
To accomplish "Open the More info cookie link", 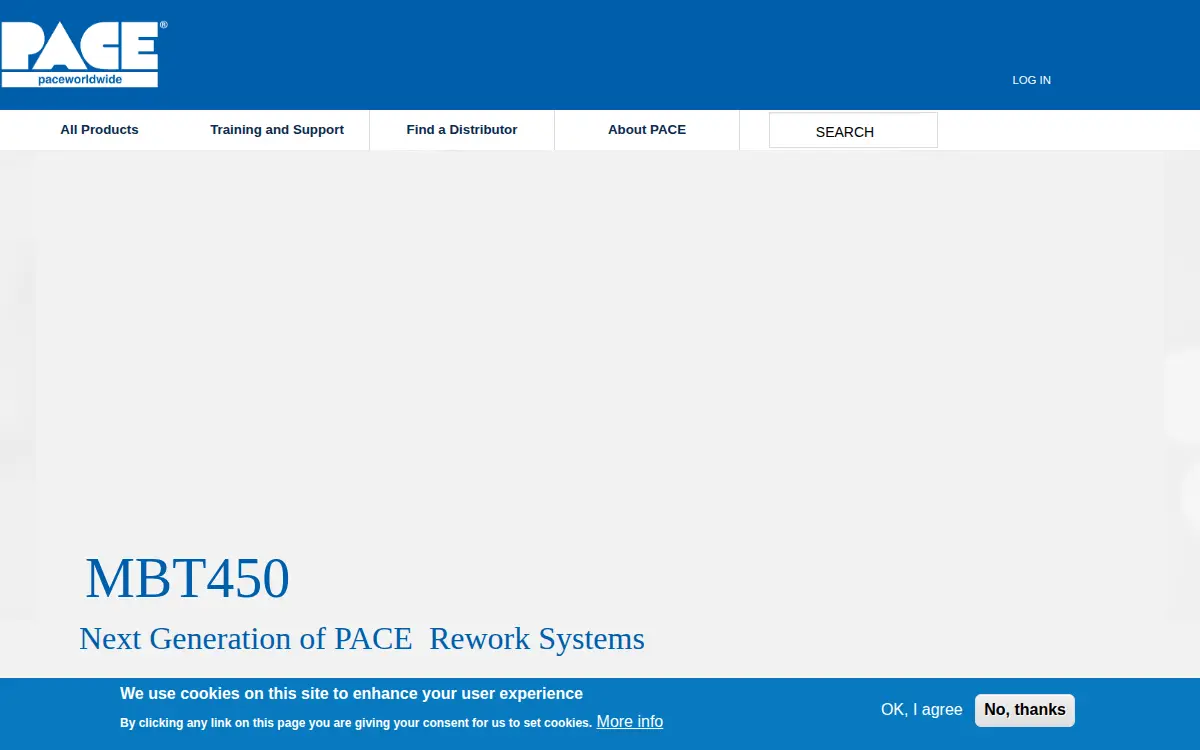I will click(x=630, y=721).
